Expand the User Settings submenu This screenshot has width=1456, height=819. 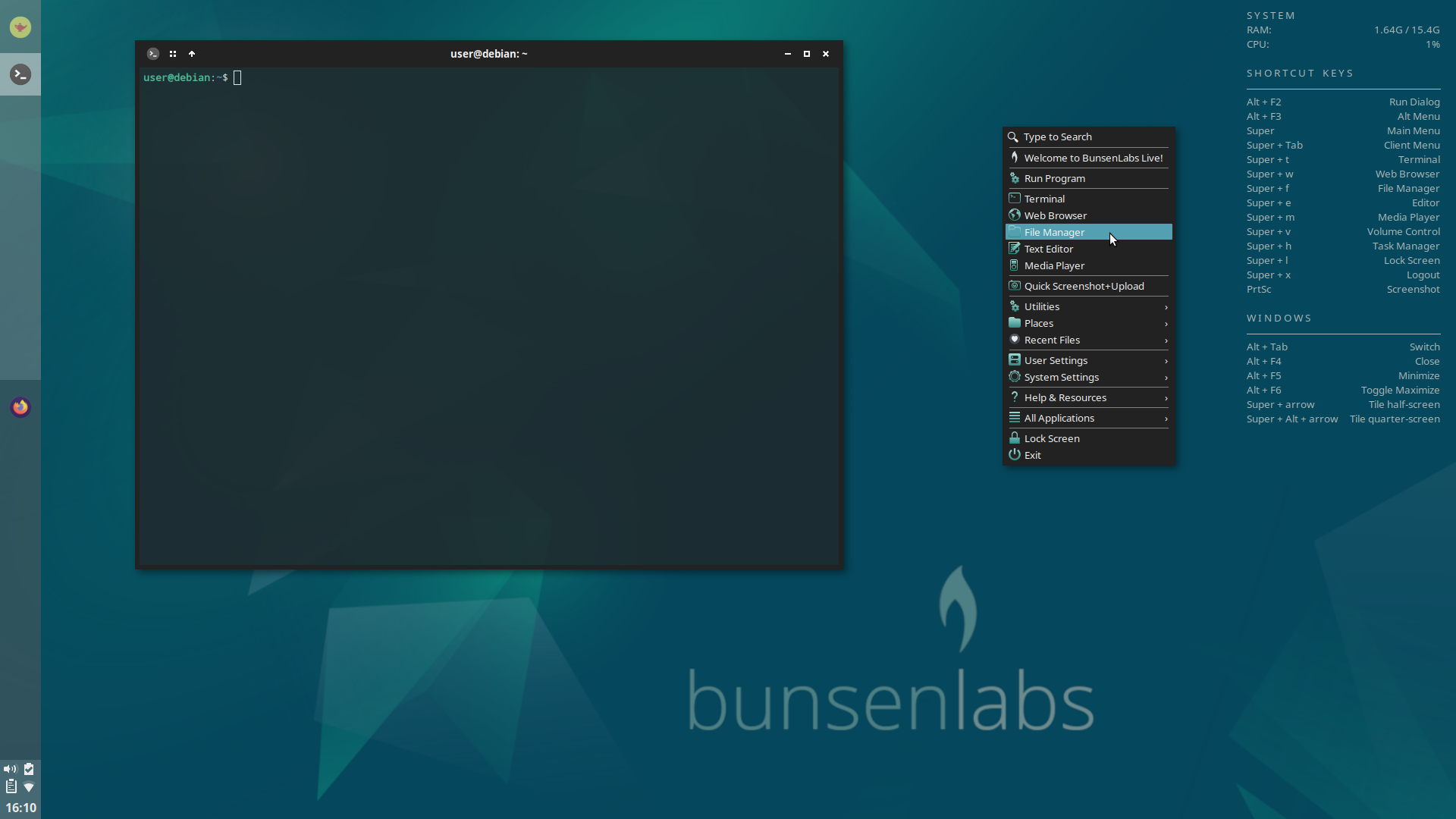(1089, 360)
